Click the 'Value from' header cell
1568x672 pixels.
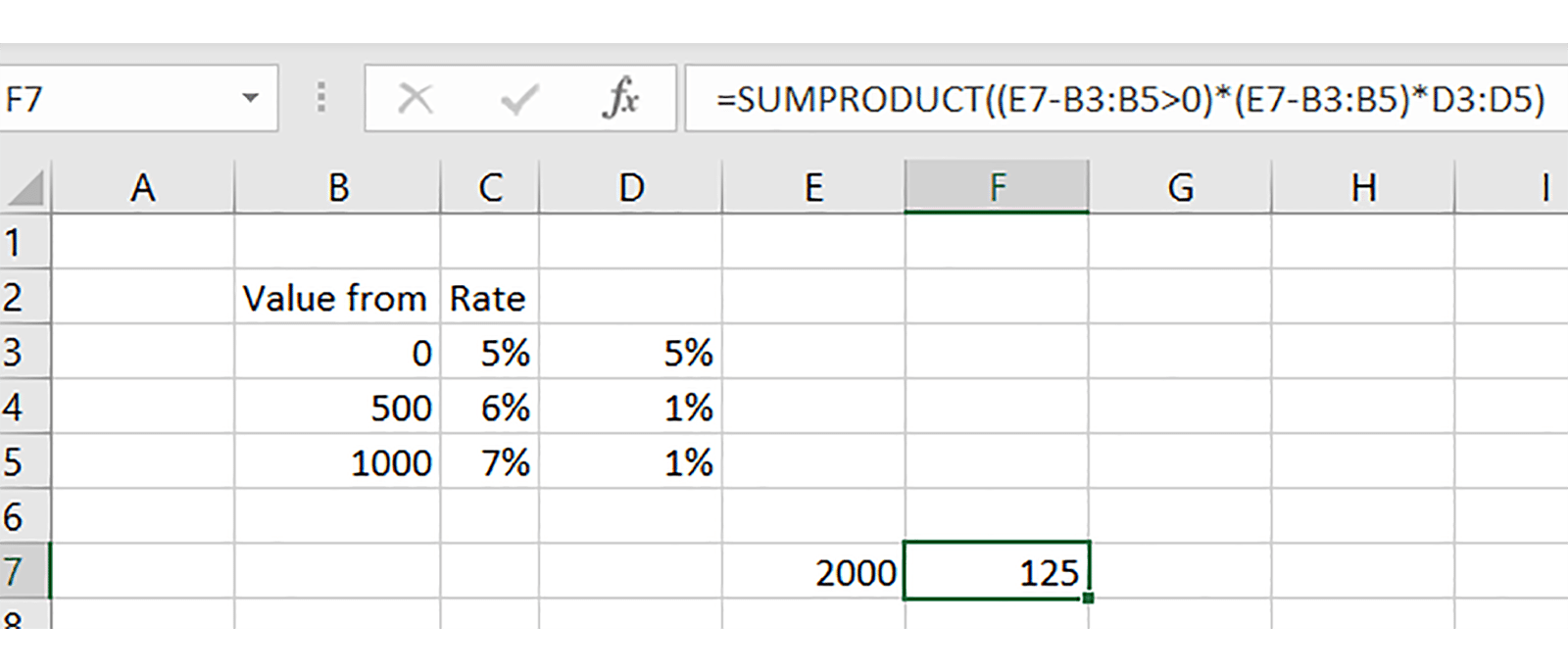338,298
